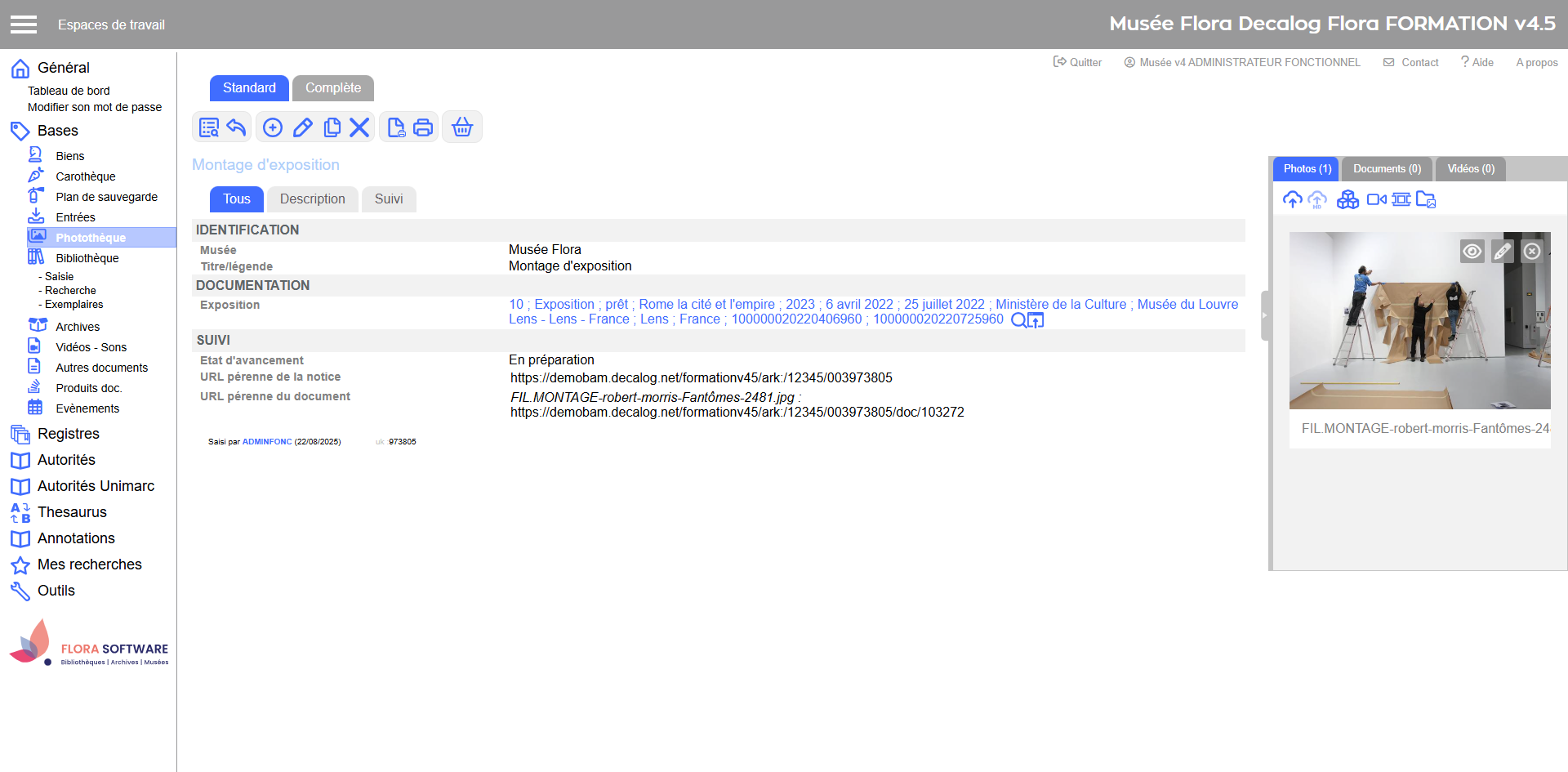The image size is (1568, 772).
Task: Delete the record with the X icon
Action: [359, 127]
